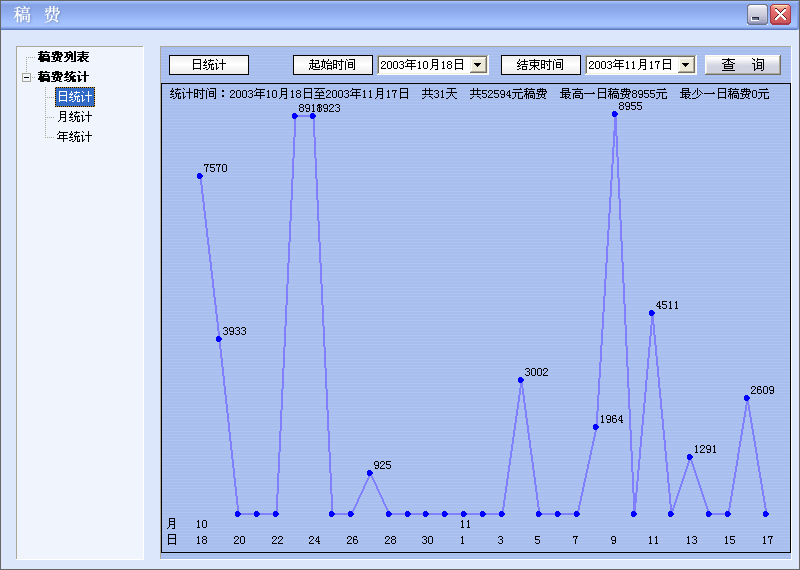800x570 pixels.
Task: Collapse the 稿费统计 tree branch
Action: tap(27, 78)
